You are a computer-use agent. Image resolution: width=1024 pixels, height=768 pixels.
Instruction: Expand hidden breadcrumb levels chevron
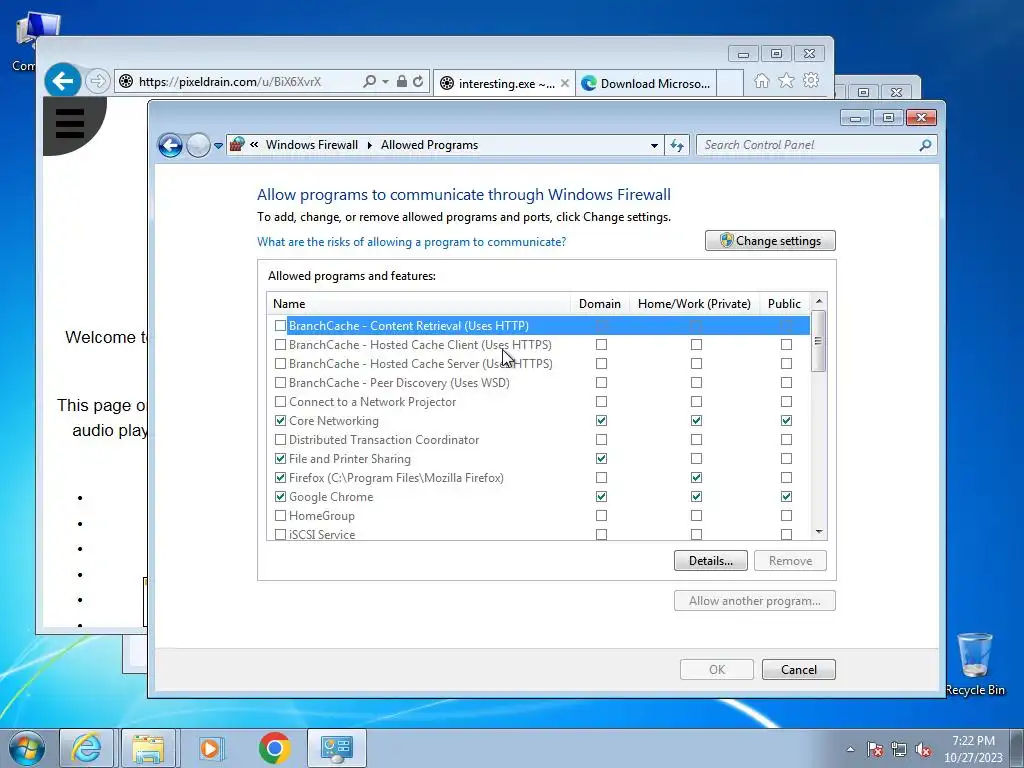(254, 145)
